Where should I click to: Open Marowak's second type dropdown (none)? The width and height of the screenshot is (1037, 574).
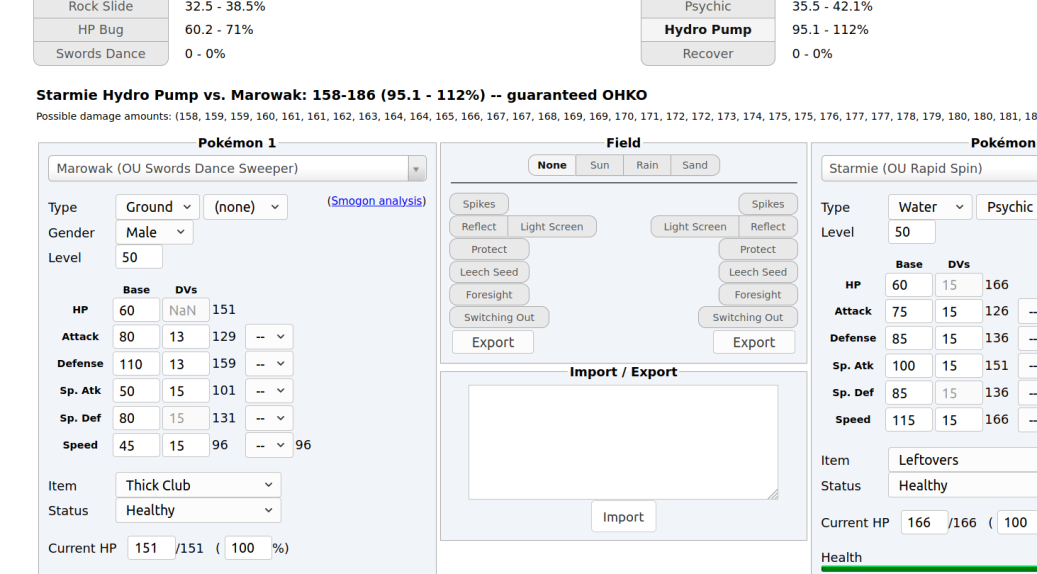(x=245, y=207)
